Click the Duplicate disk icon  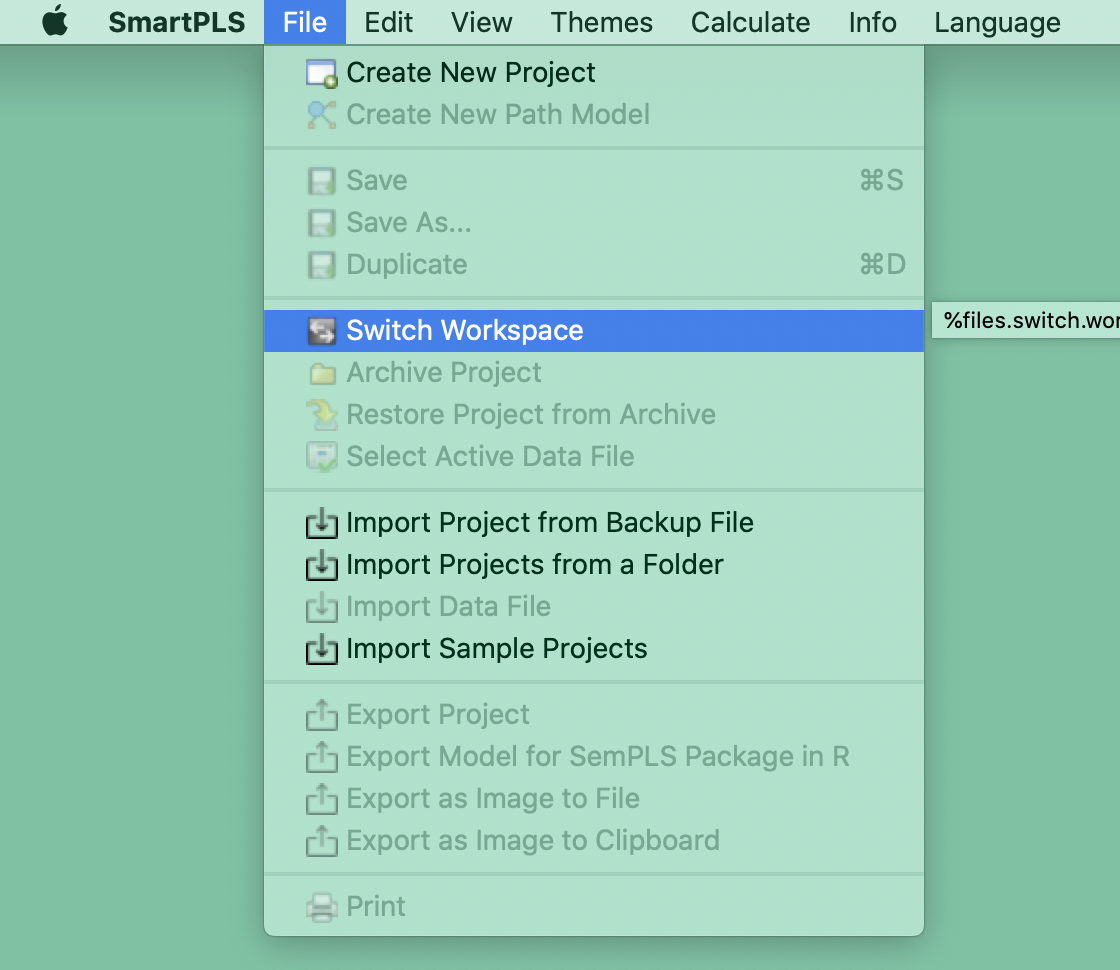pyautogui.click(x=321, y=265)
